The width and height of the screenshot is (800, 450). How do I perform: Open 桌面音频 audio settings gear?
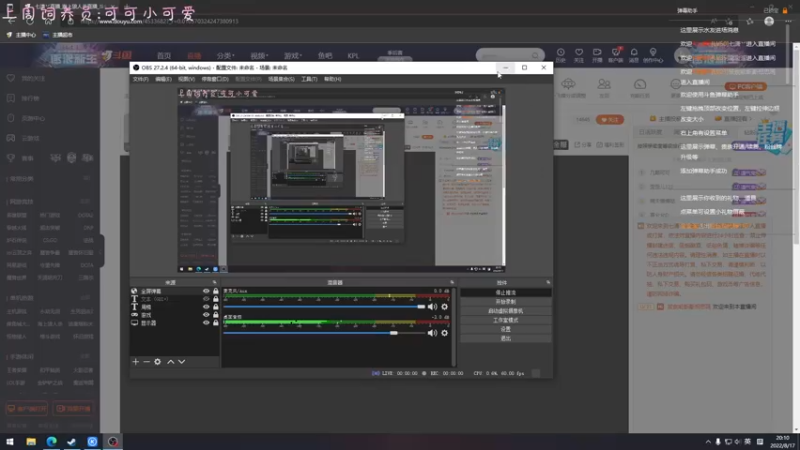pos(444,333)
